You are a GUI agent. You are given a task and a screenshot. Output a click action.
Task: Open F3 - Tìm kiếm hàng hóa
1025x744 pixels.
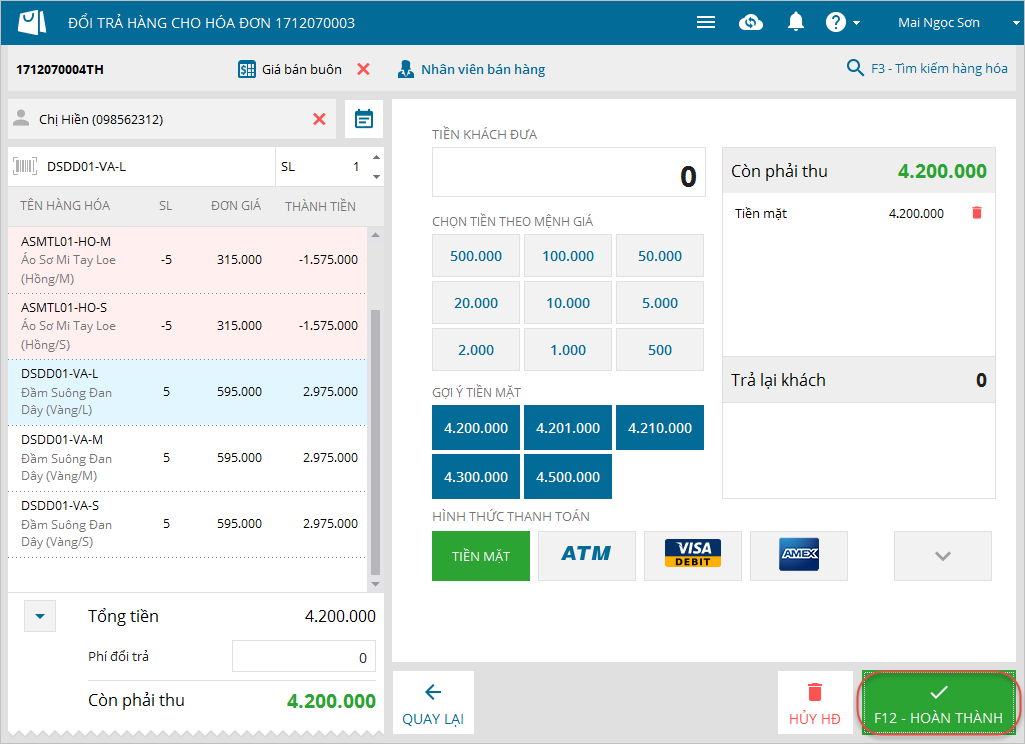point(927,68)
